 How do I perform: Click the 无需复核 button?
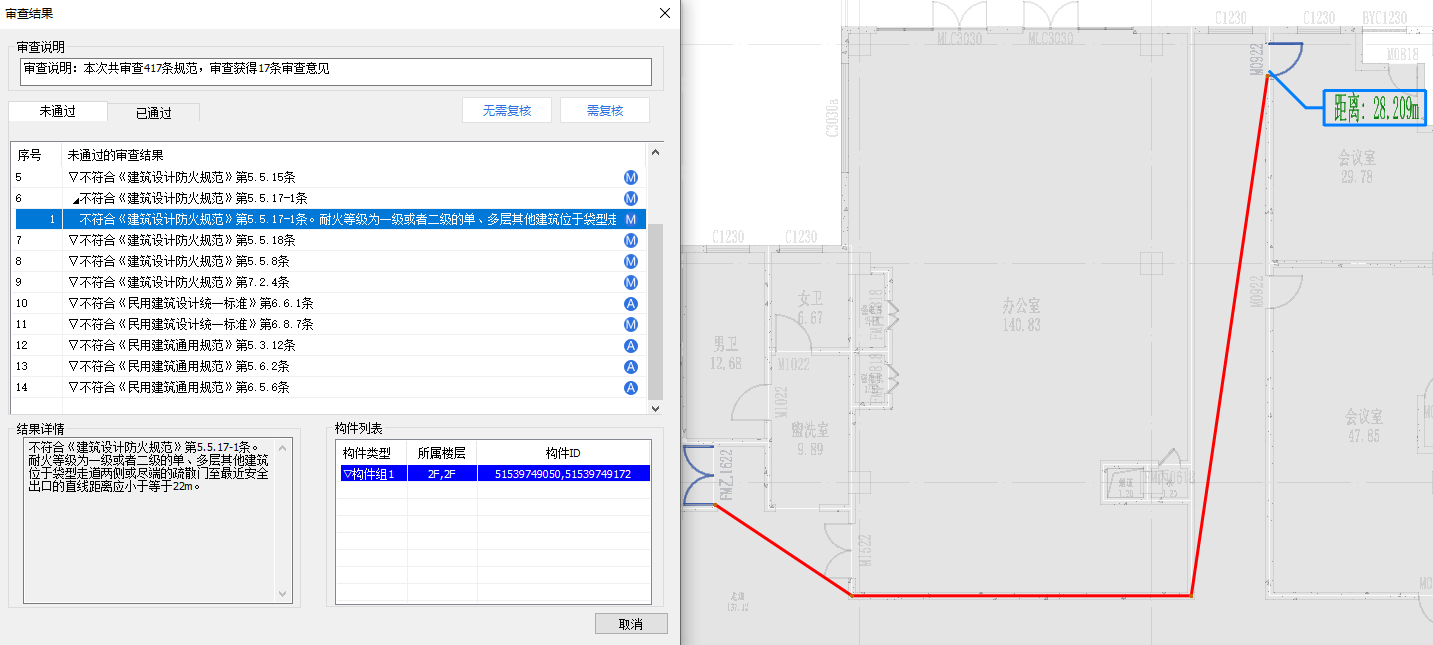point(506,111)
